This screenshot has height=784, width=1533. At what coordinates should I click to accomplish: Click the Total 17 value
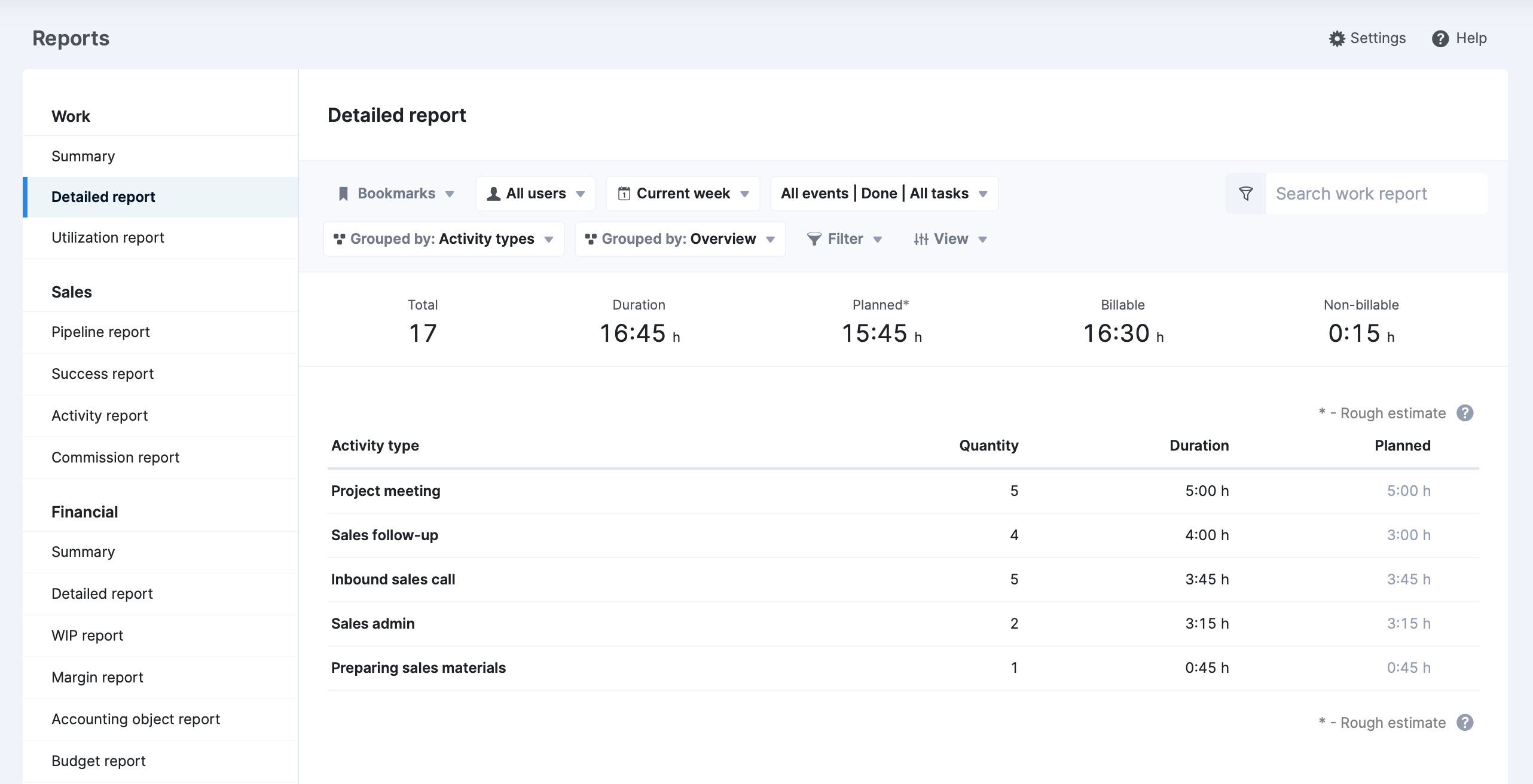pos(423,333)
